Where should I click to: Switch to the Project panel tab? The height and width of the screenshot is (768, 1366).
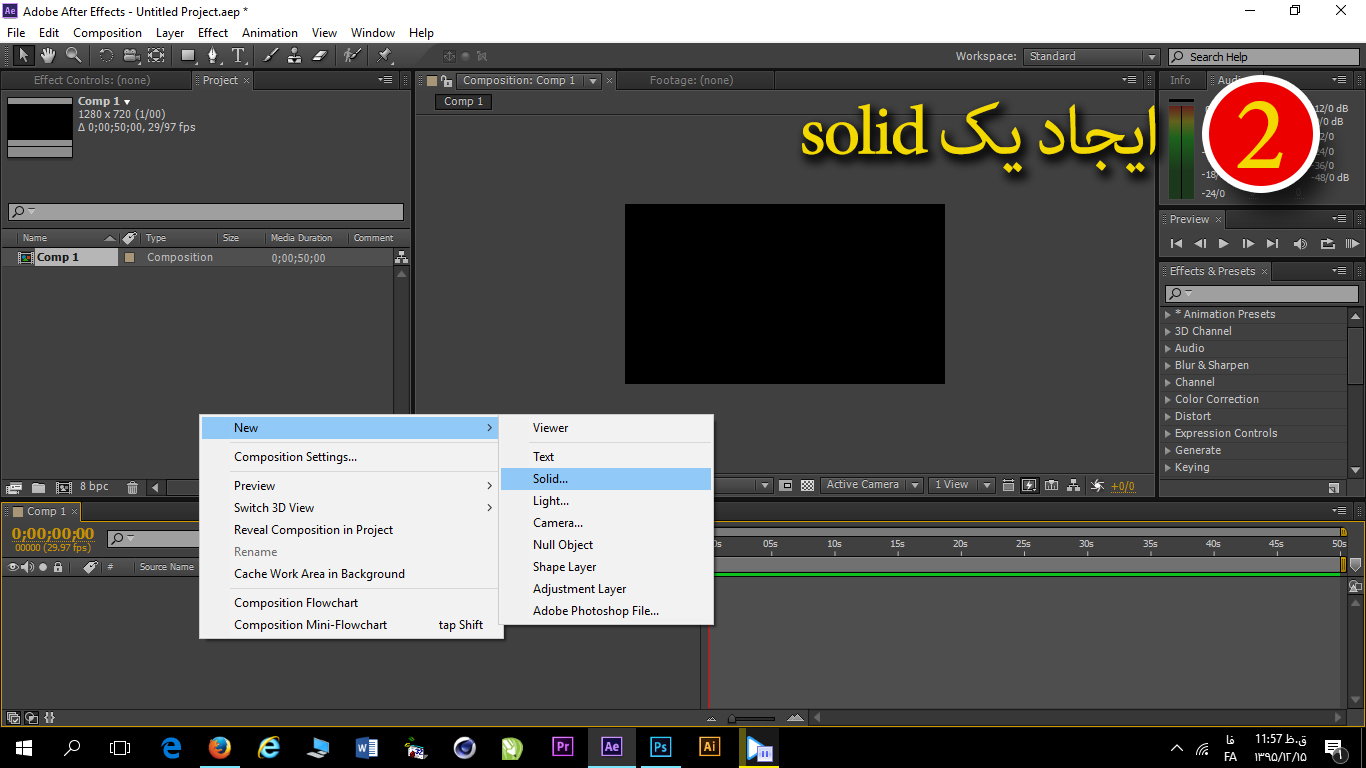(x=220, y=80)
